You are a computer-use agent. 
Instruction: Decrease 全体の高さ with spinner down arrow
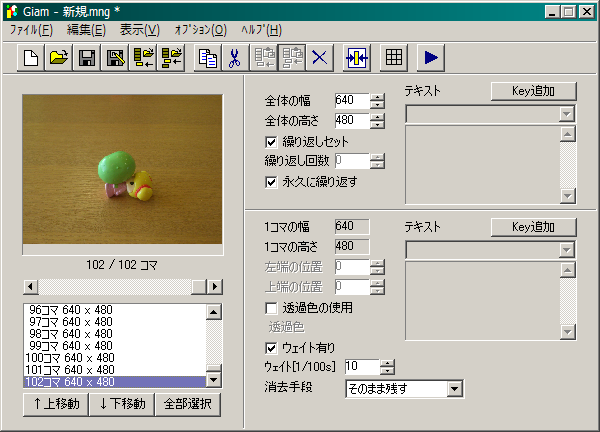(x=378, y=125)
